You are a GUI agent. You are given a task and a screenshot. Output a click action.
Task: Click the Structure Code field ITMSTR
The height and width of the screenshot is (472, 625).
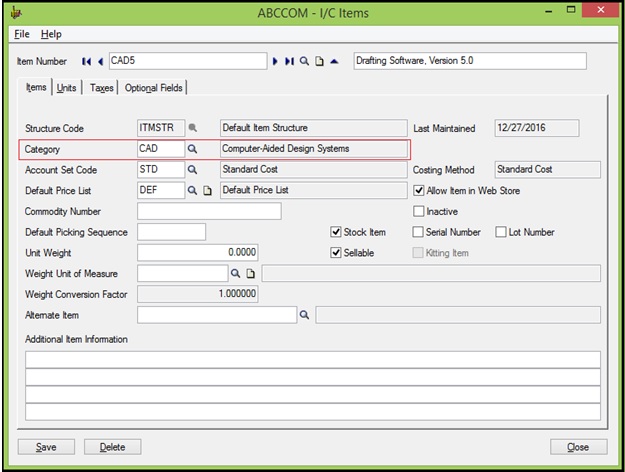pos(161,128)
